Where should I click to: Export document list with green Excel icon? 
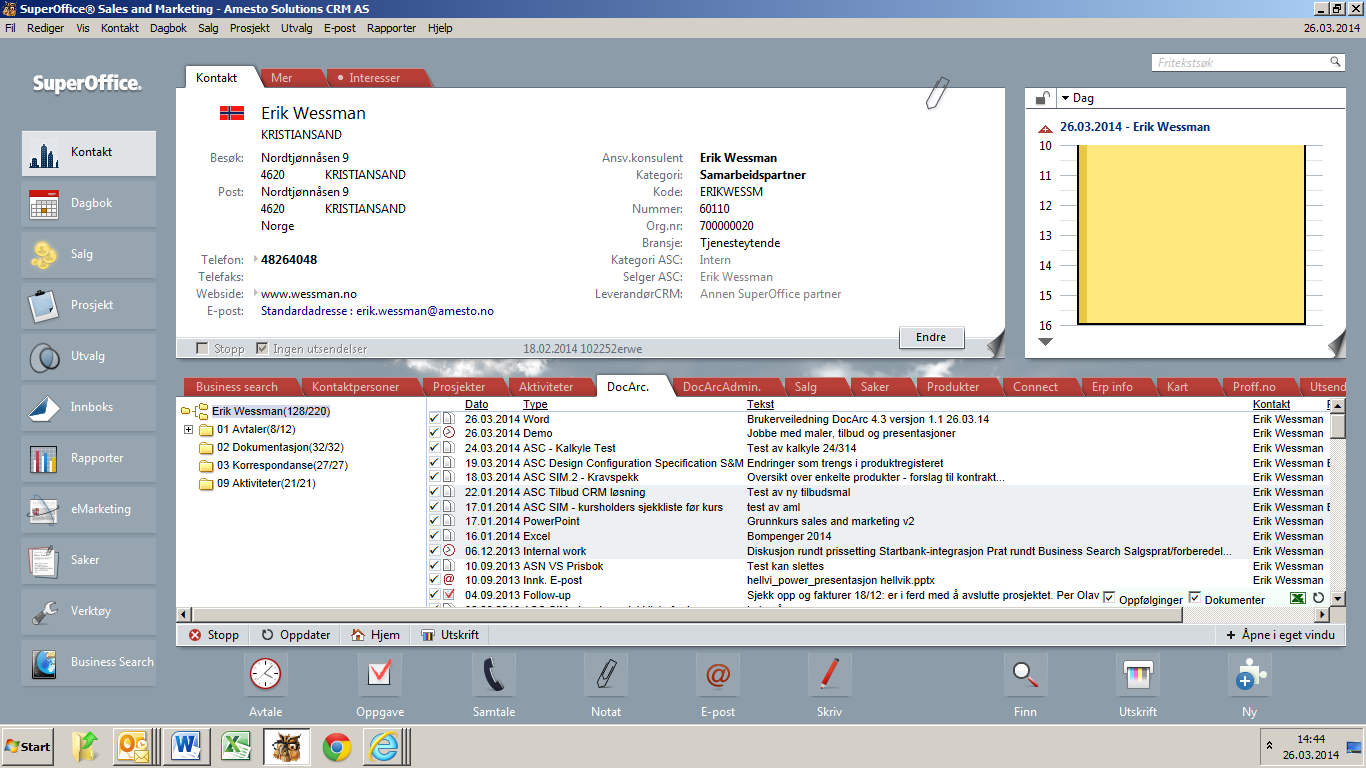point(1298,598)
